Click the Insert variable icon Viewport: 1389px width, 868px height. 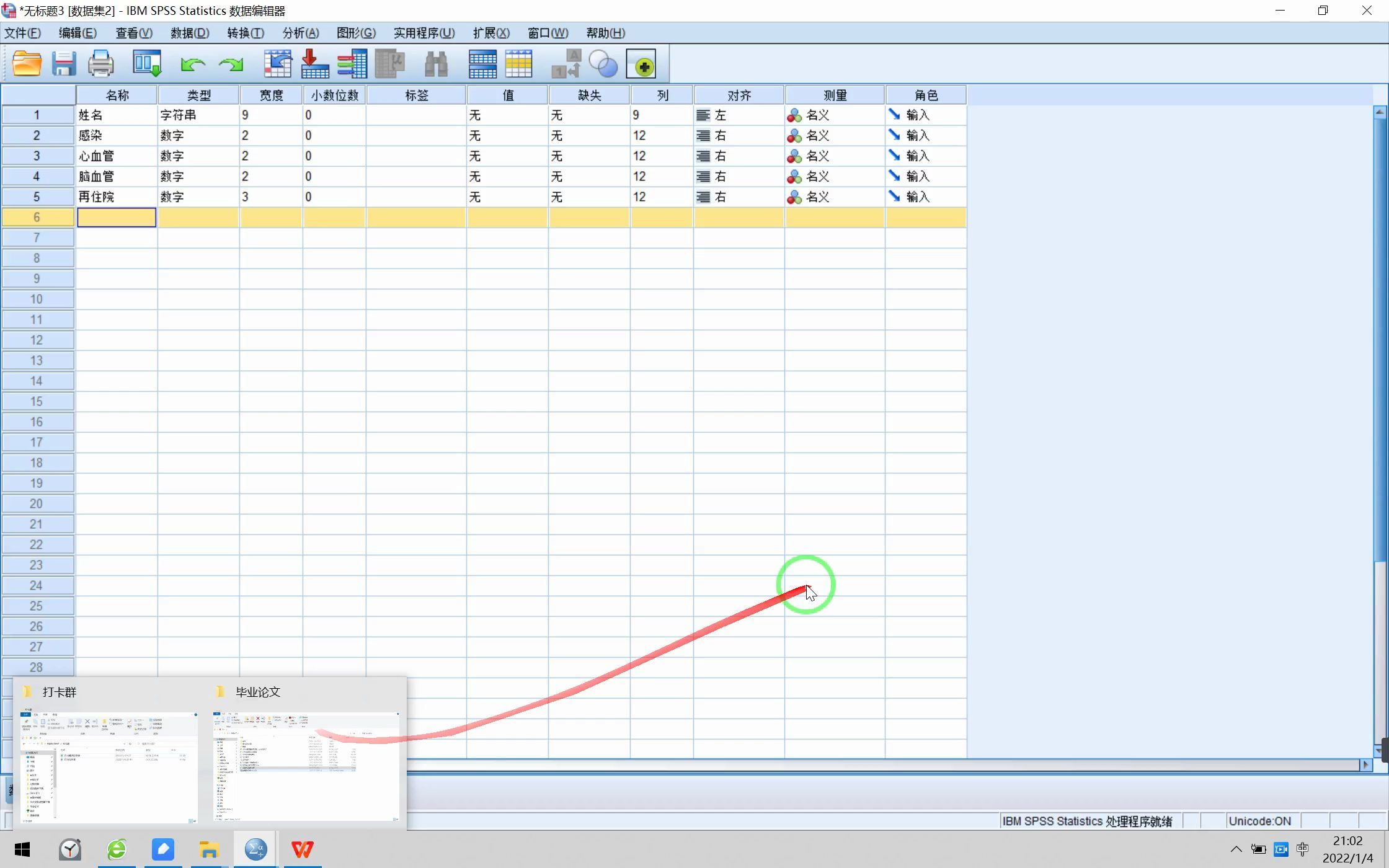coord(519,64)
